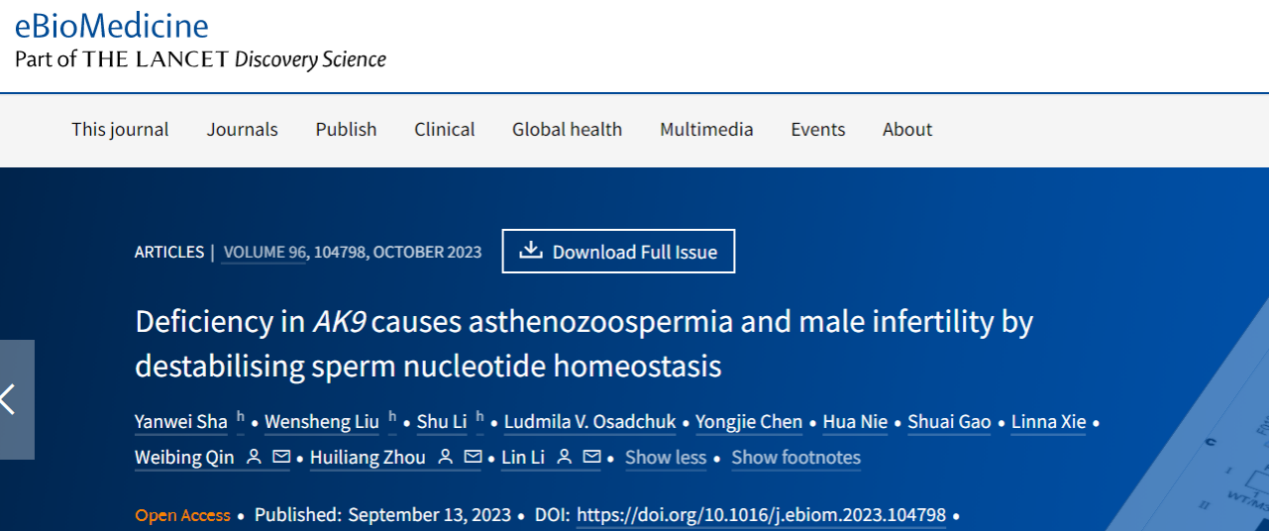Select the Multimedia navigation item
This screenshot has width=1269, height=531.
pyautogui.click(x=706, y=129)
